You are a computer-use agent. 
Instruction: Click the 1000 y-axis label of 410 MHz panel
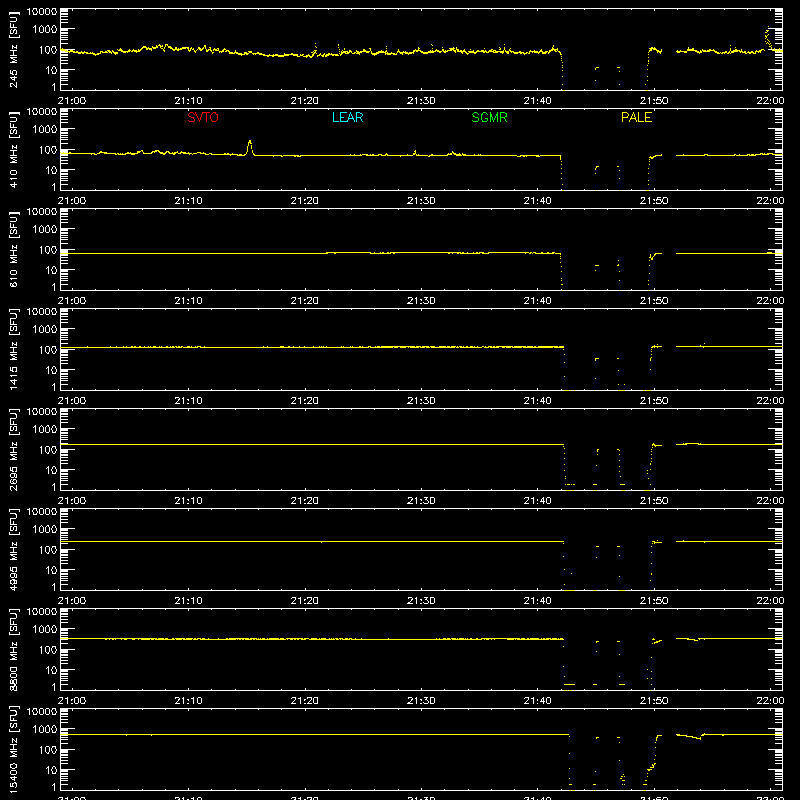click(45, 130)
